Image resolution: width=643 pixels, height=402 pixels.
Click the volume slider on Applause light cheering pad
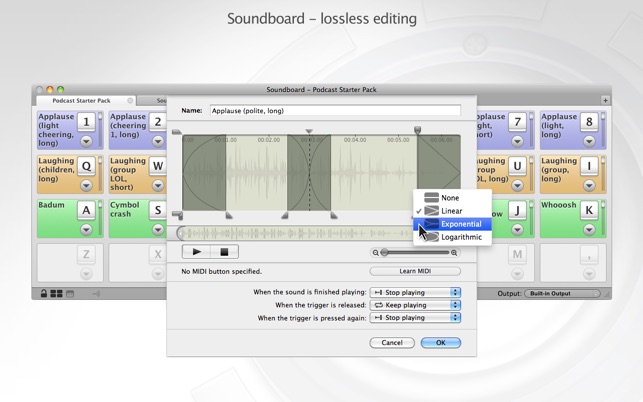[100, 130]
